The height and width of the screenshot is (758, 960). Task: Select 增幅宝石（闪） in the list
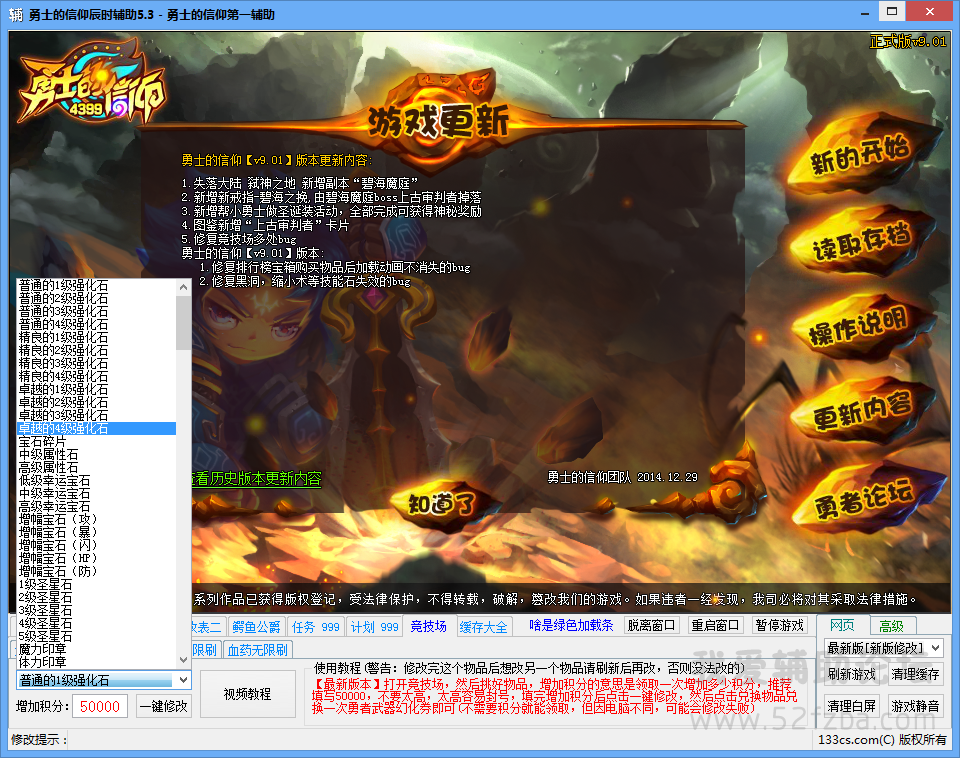[x=96, y=546]
